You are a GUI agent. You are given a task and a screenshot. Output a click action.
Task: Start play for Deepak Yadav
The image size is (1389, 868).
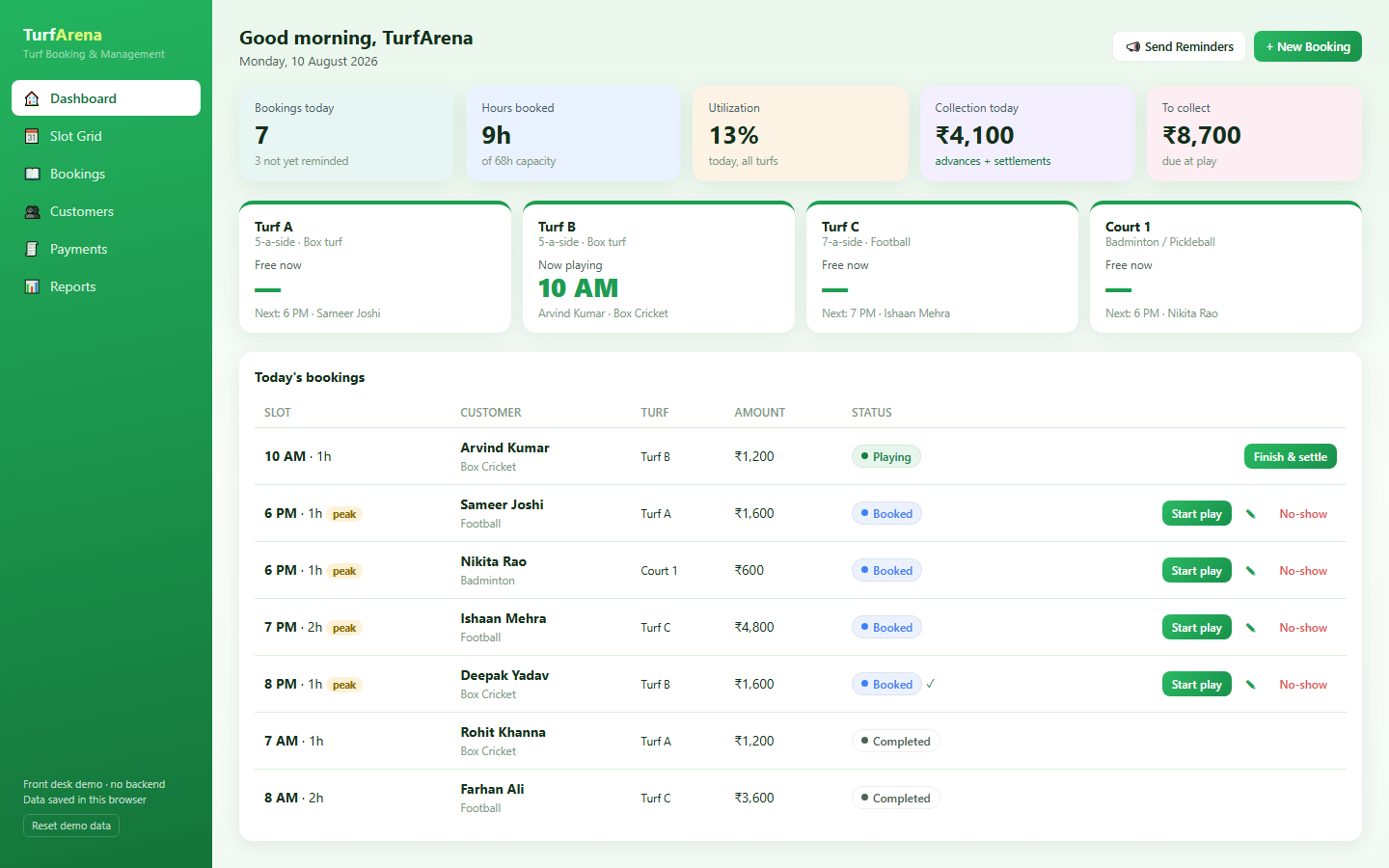(1197, 684)
